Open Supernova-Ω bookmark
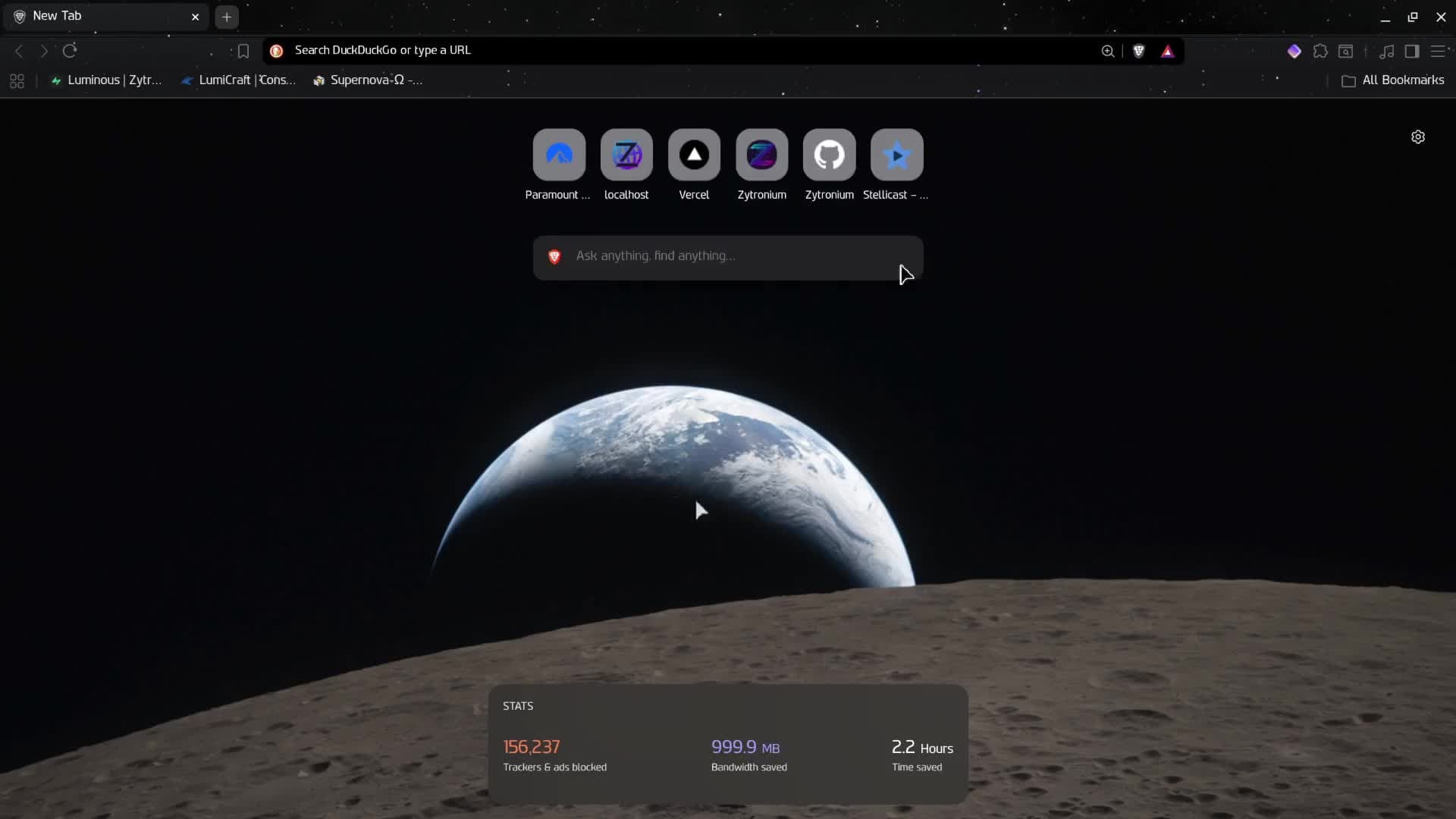The height and width of the screenshot is (819, 1456). [x=368, y=80]
